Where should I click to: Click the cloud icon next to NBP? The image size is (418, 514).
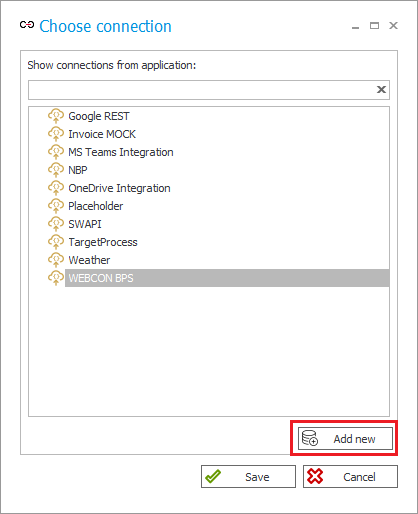pyautogui.click(x=56, y=170)
